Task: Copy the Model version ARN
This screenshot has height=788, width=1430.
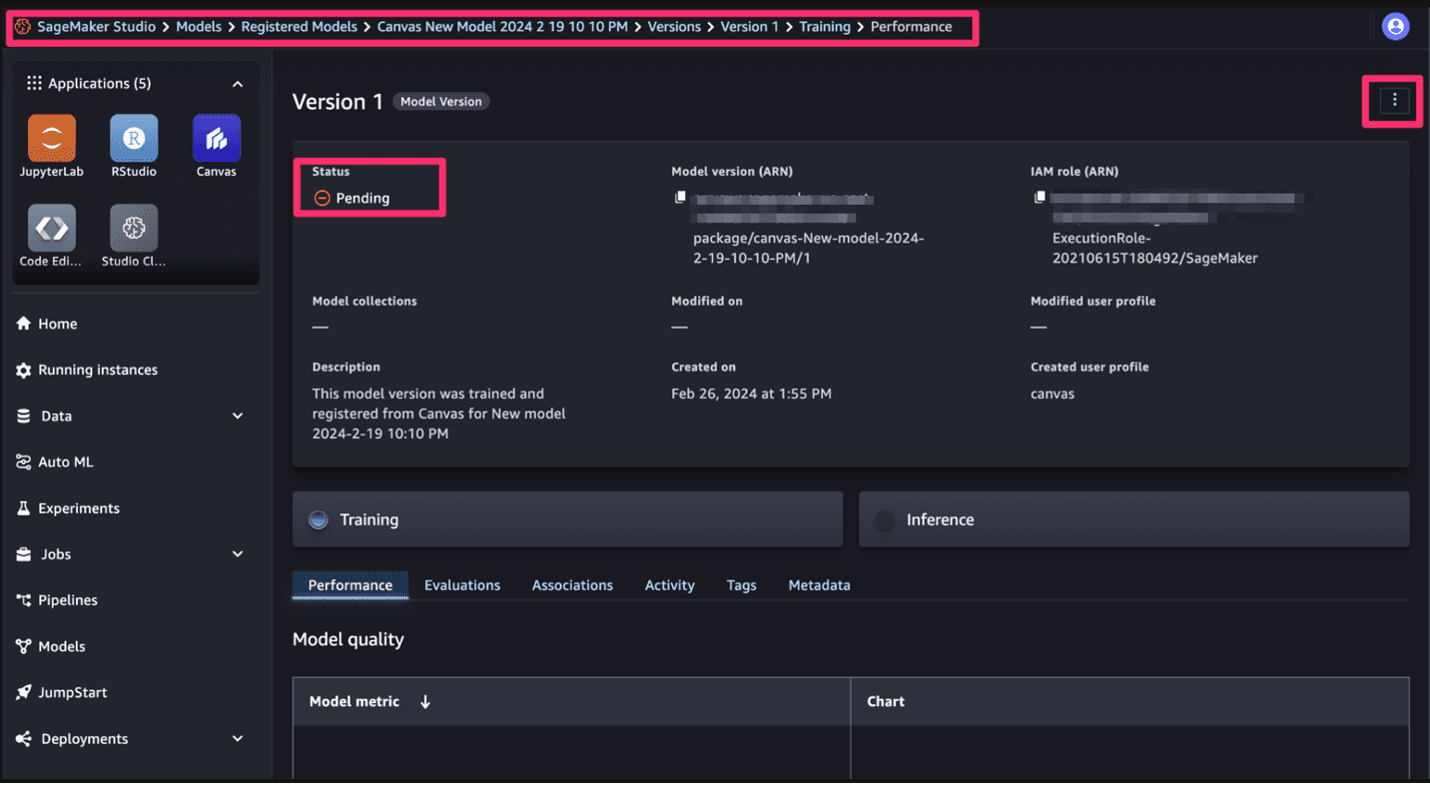Action: pyautogui.click(x=680, y=197)
